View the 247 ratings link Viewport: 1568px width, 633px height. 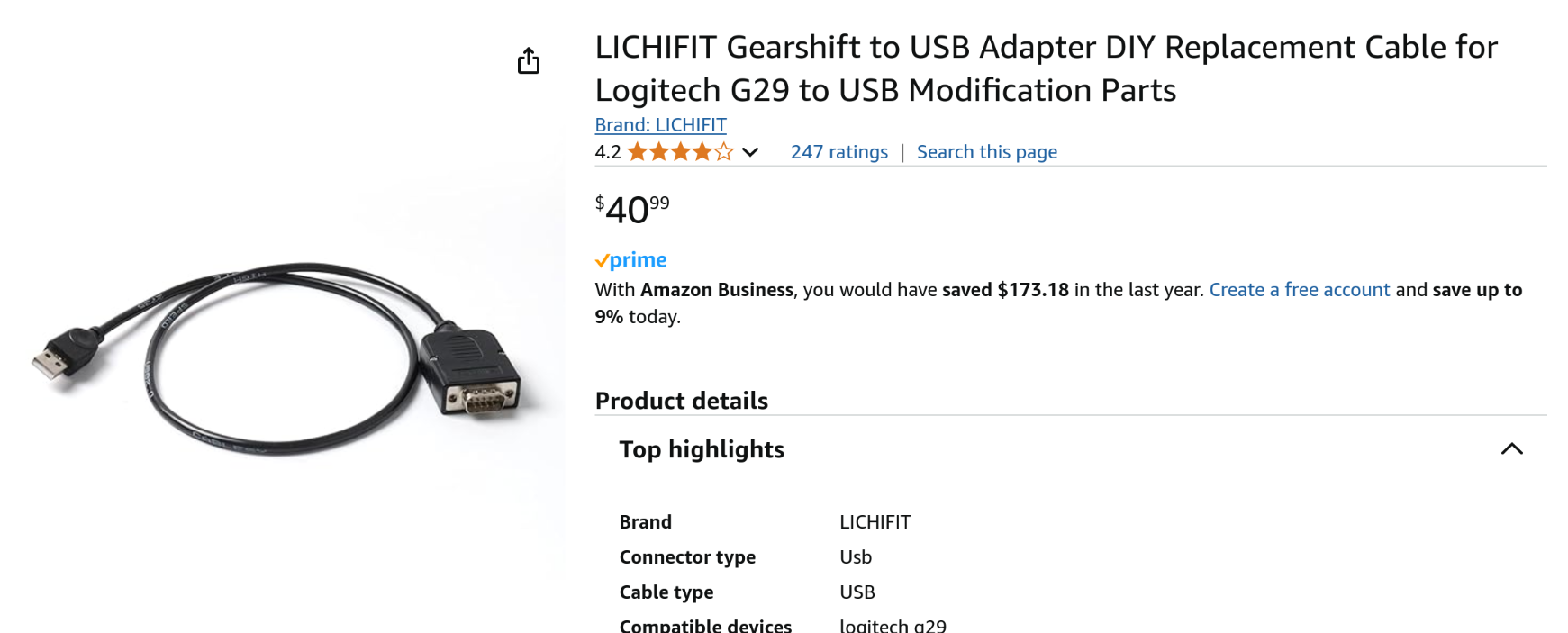(x=838, y=152)
